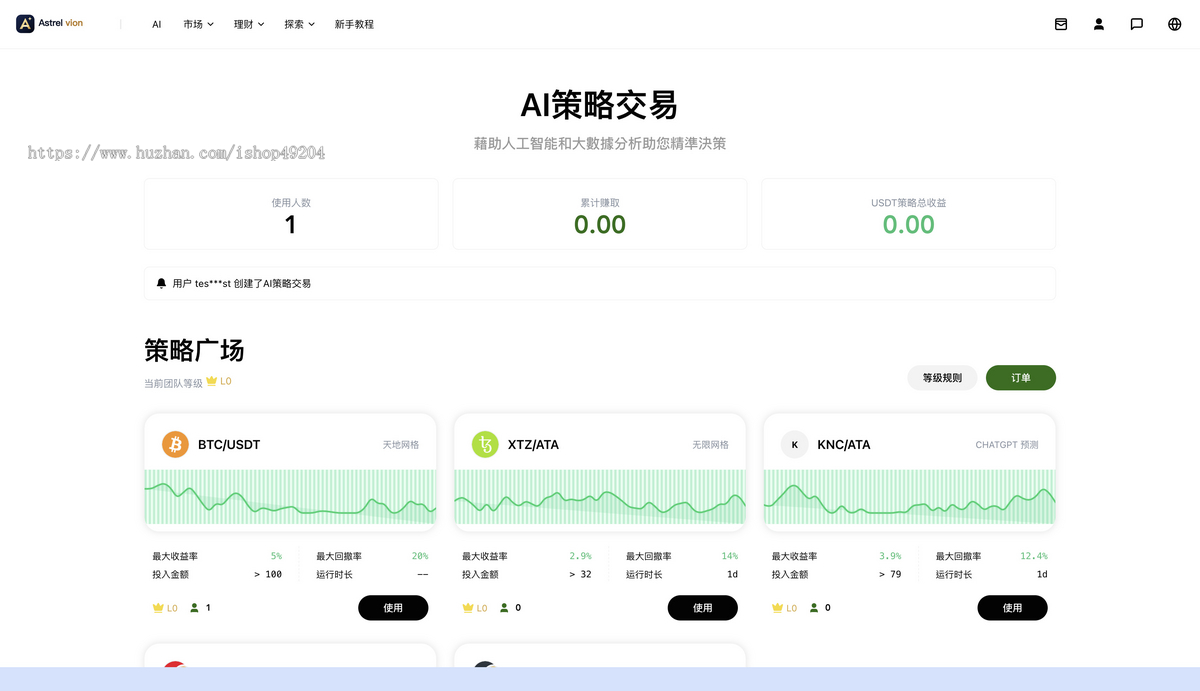Screen dimensions: 1200x691
Task: Click the CHATGPT 预测 strategy label
Action: point(1007,444)
